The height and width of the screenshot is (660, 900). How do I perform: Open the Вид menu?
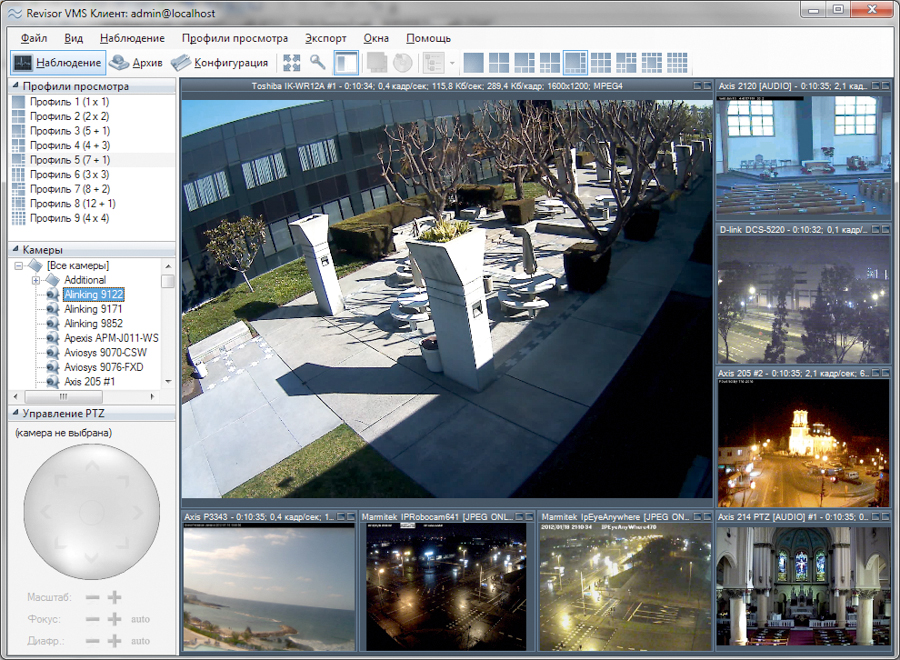pyautogui.click(x=73, y=38)
